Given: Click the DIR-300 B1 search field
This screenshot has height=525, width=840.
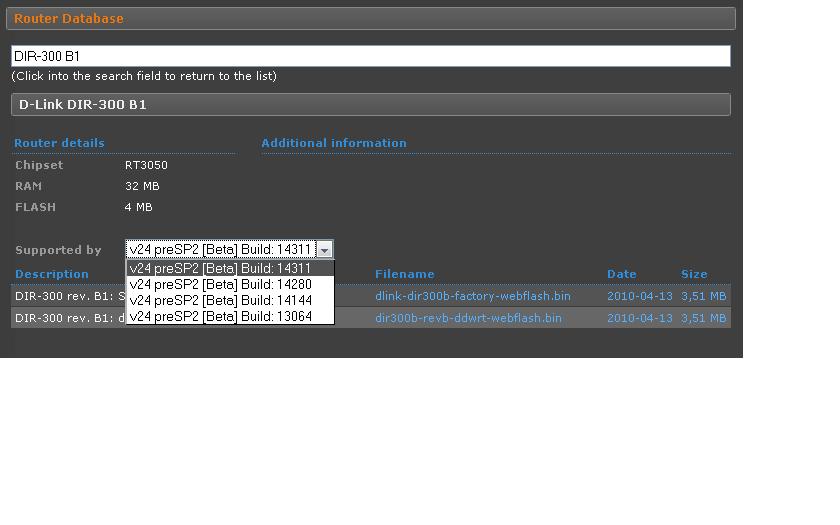Looking at the screenshot, I should tap(371, 56).
